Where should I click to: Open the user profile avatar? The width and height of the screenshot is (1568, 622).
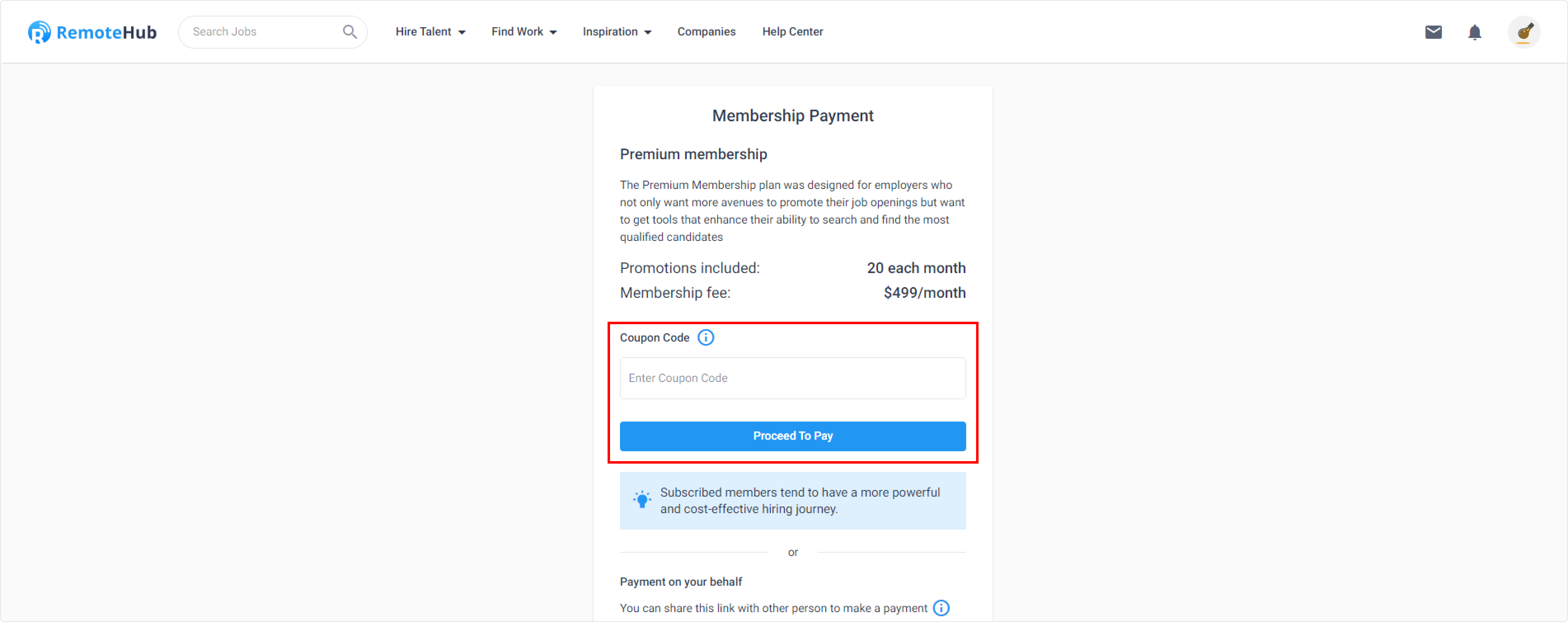click(1523, 32)
